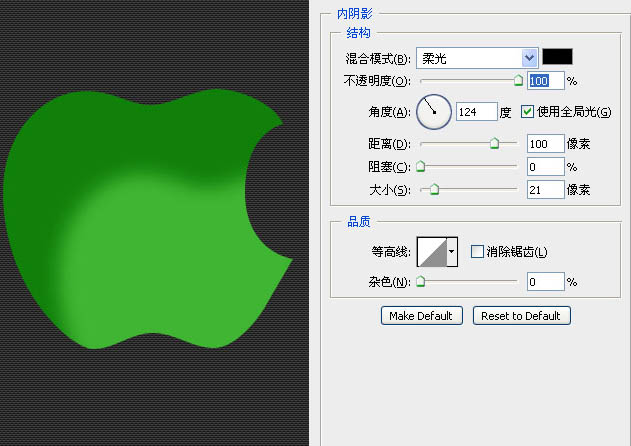Click the size (大小) slider handle

tap(434, 189)
